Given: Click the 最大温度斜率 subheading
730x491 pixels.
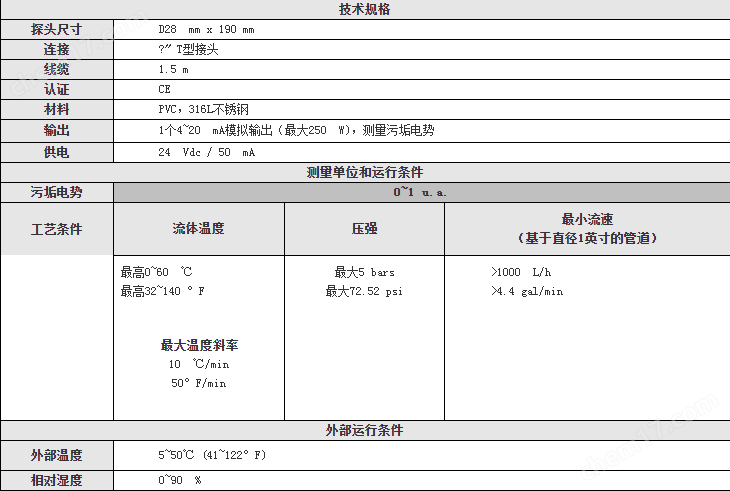Looking at the screenshot, I should tap(199, 345).
